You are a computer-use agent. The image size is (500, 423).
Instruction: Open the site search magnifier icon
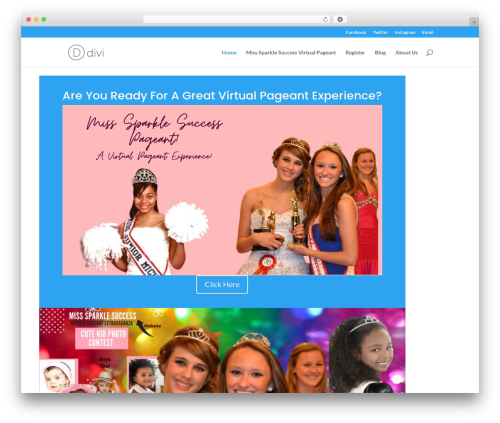coord(429,52)
